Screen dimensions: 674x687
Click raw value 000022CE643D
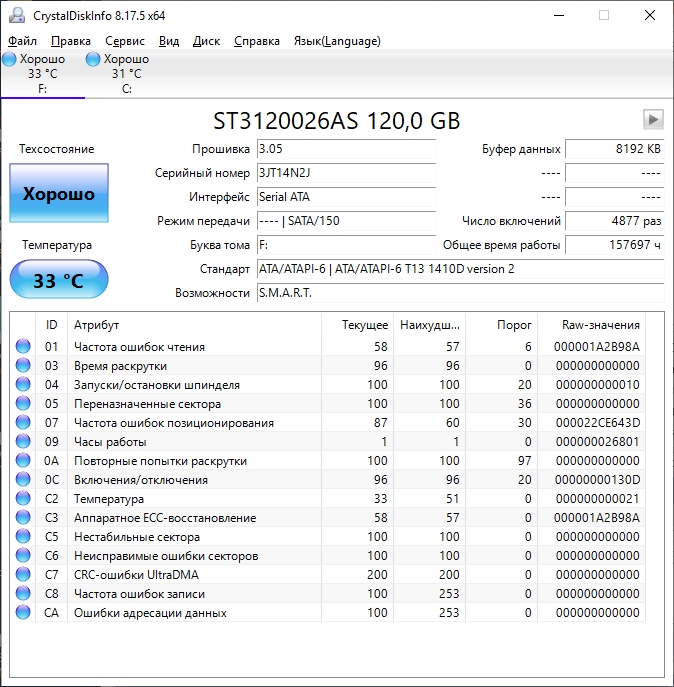597,423
